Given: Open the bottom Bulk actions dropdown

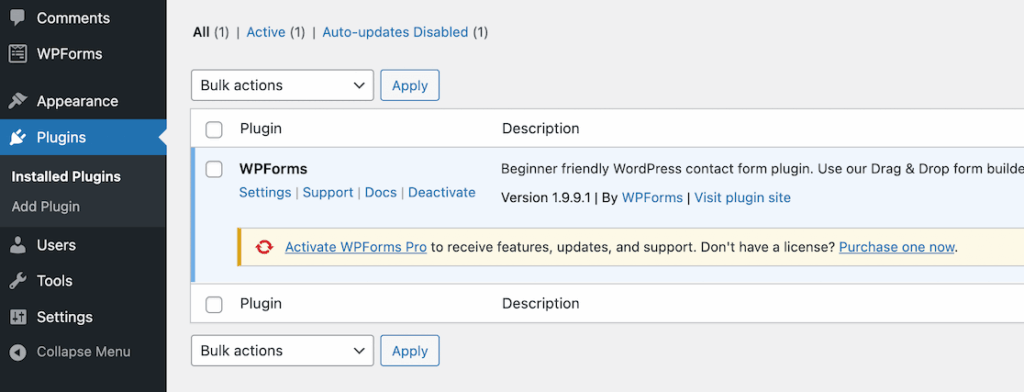Looking at the screenshot, I should [282, 351].
